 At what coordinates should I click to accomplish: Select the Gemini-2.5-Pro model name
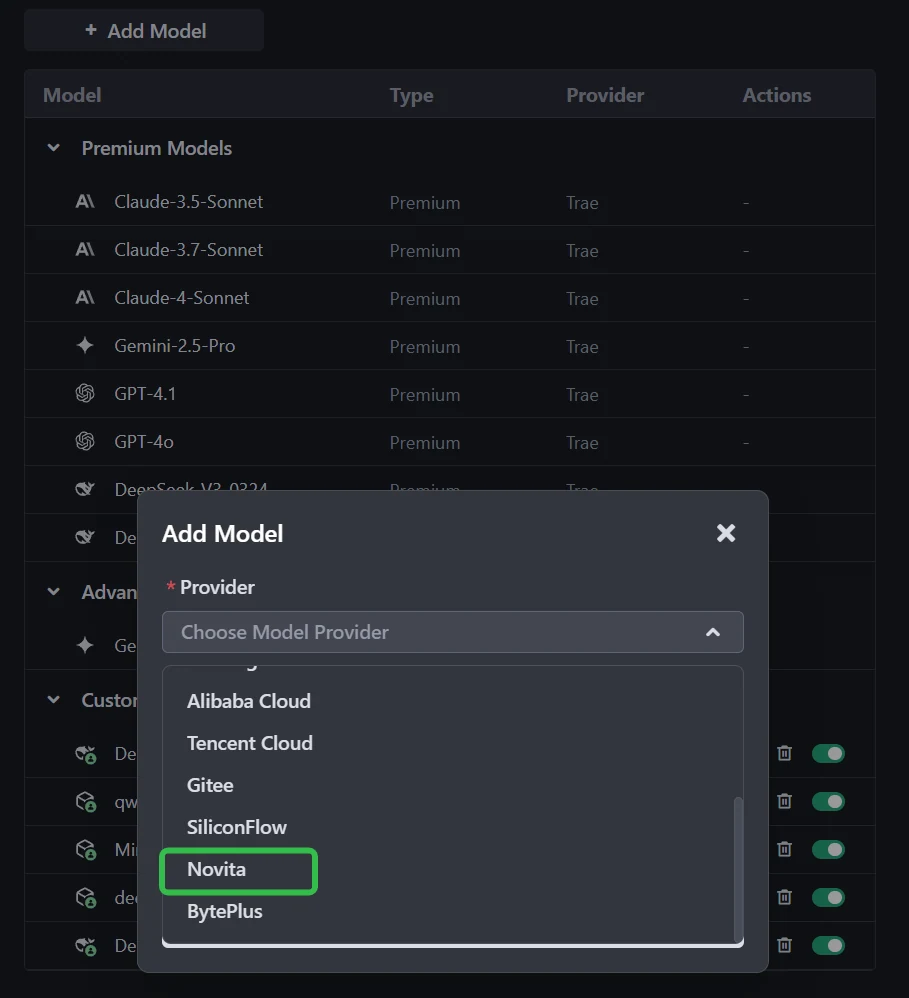tap(174, 346)
